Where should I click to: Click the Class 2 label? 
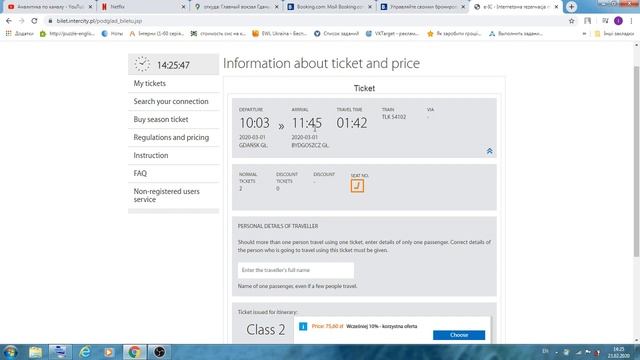coord(265,330)
